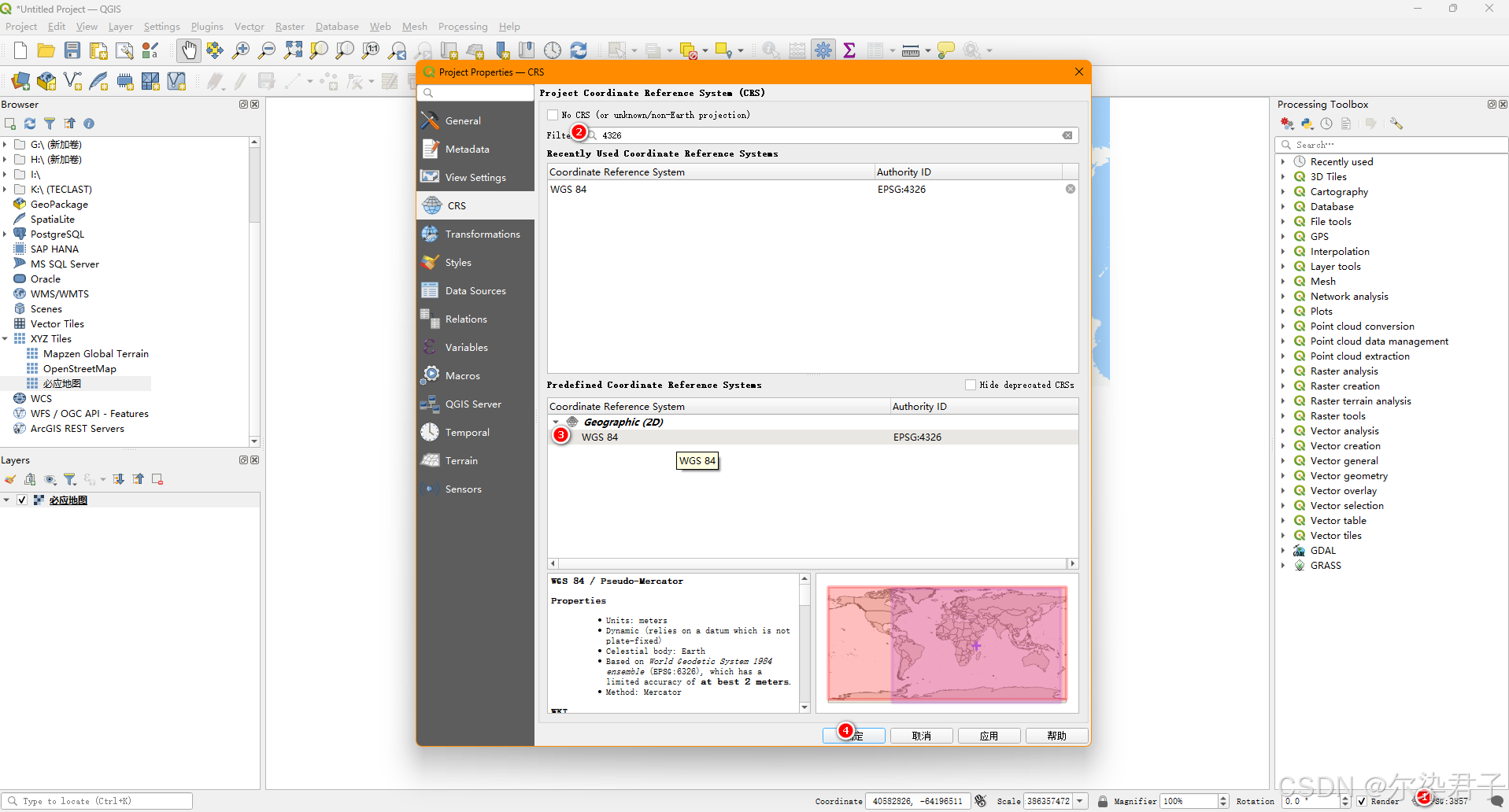The width and height of the screenshot is (1509, 812).
Task: Click Browser panel filter funnel icon
Action: 50,124
